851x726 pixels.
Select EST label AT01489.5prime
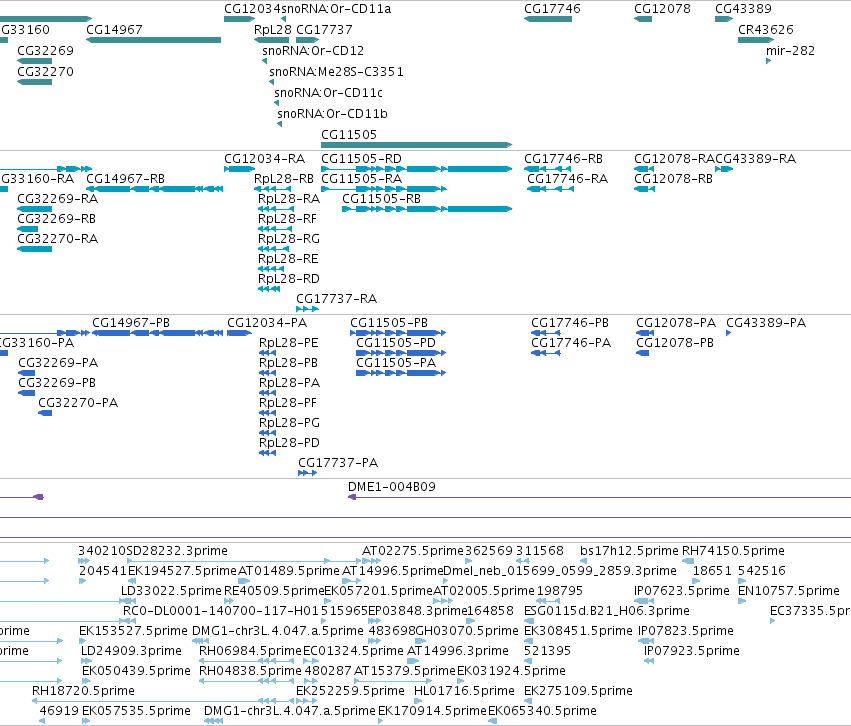pos(289,571)
